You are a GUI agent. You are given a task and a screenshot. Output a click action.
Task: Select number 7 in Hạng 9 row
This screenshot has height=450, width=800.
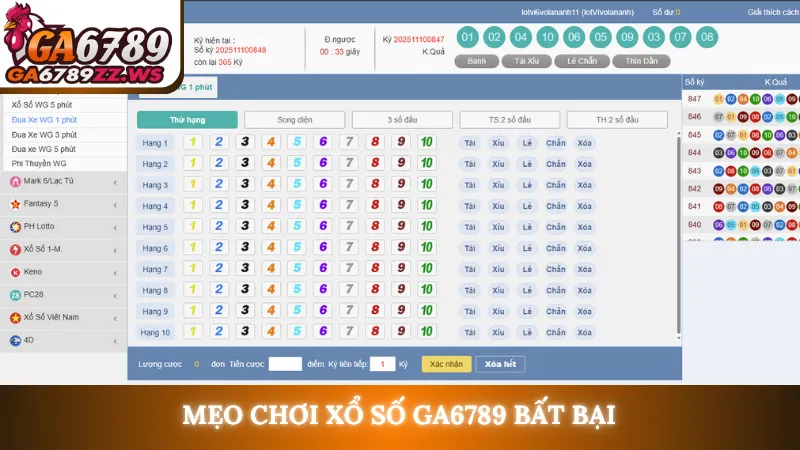tap(349, 310)
